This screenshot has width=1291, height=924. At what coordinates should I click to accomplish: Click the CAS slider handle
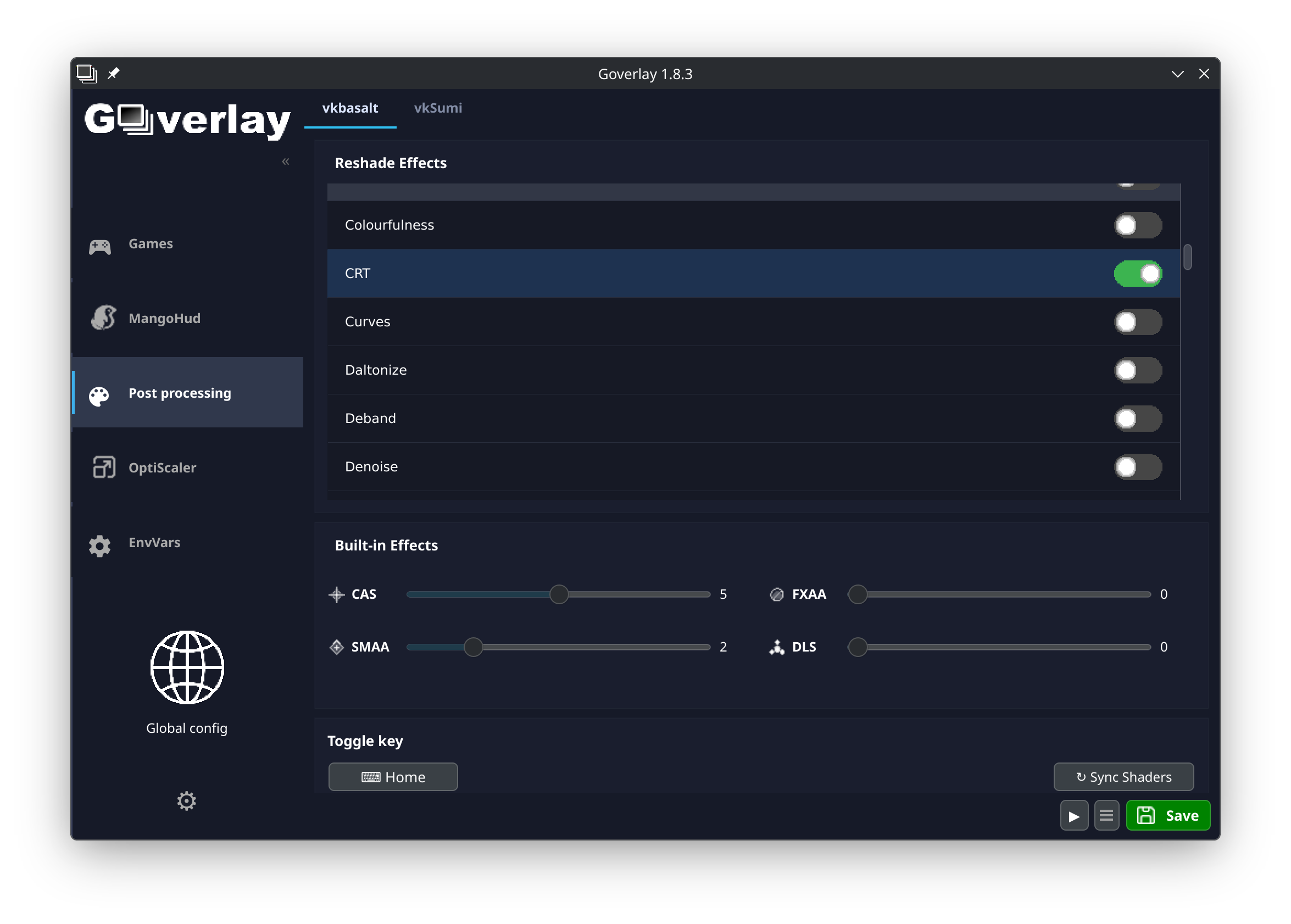click(x=559, y=594)
